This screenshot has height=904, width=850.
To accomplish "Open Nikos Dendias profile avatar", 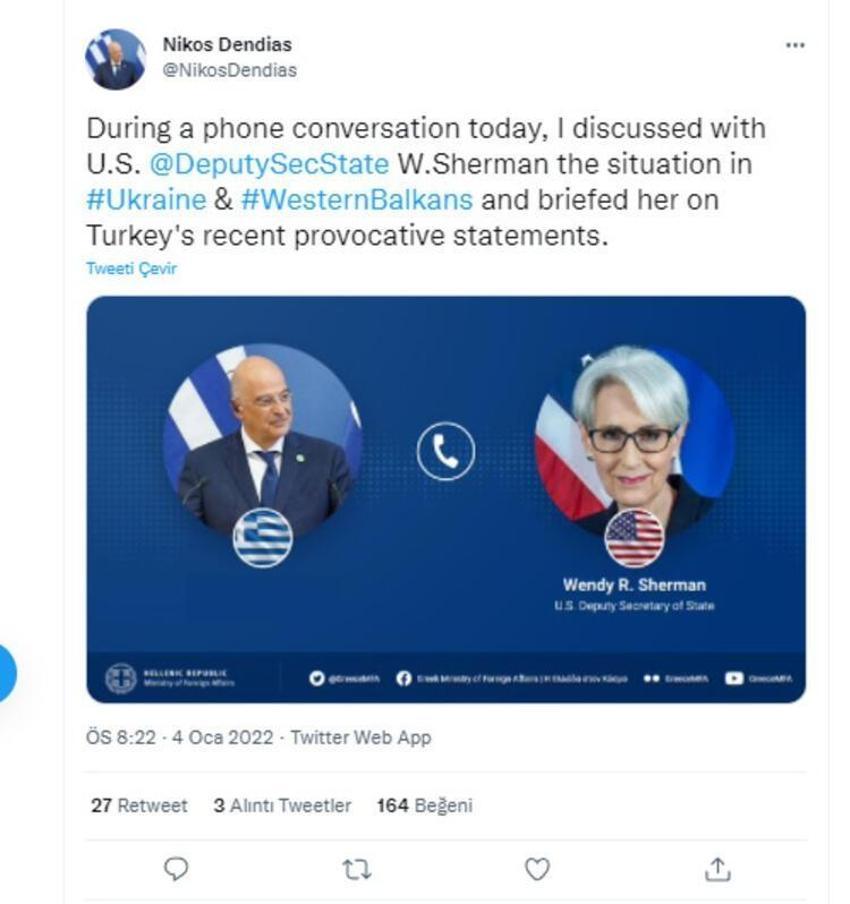I will point(115,59).
